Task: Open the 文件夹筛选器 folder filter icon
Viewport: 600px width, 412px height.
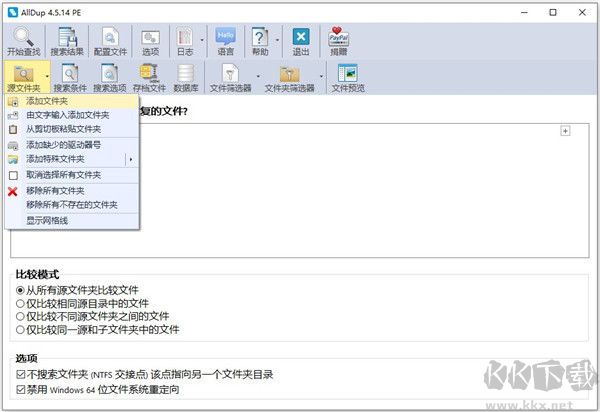Action: 289,74
